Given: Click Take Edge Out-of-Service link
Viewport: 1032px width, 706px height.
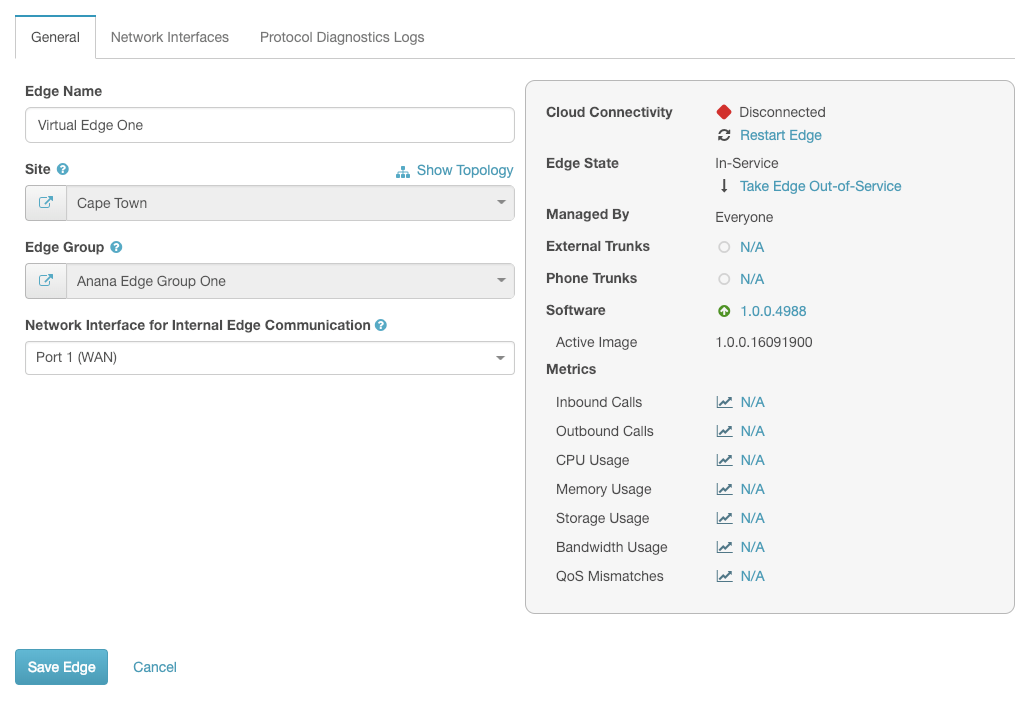Looking at the screenshot, I should click(x=820, y=186).
